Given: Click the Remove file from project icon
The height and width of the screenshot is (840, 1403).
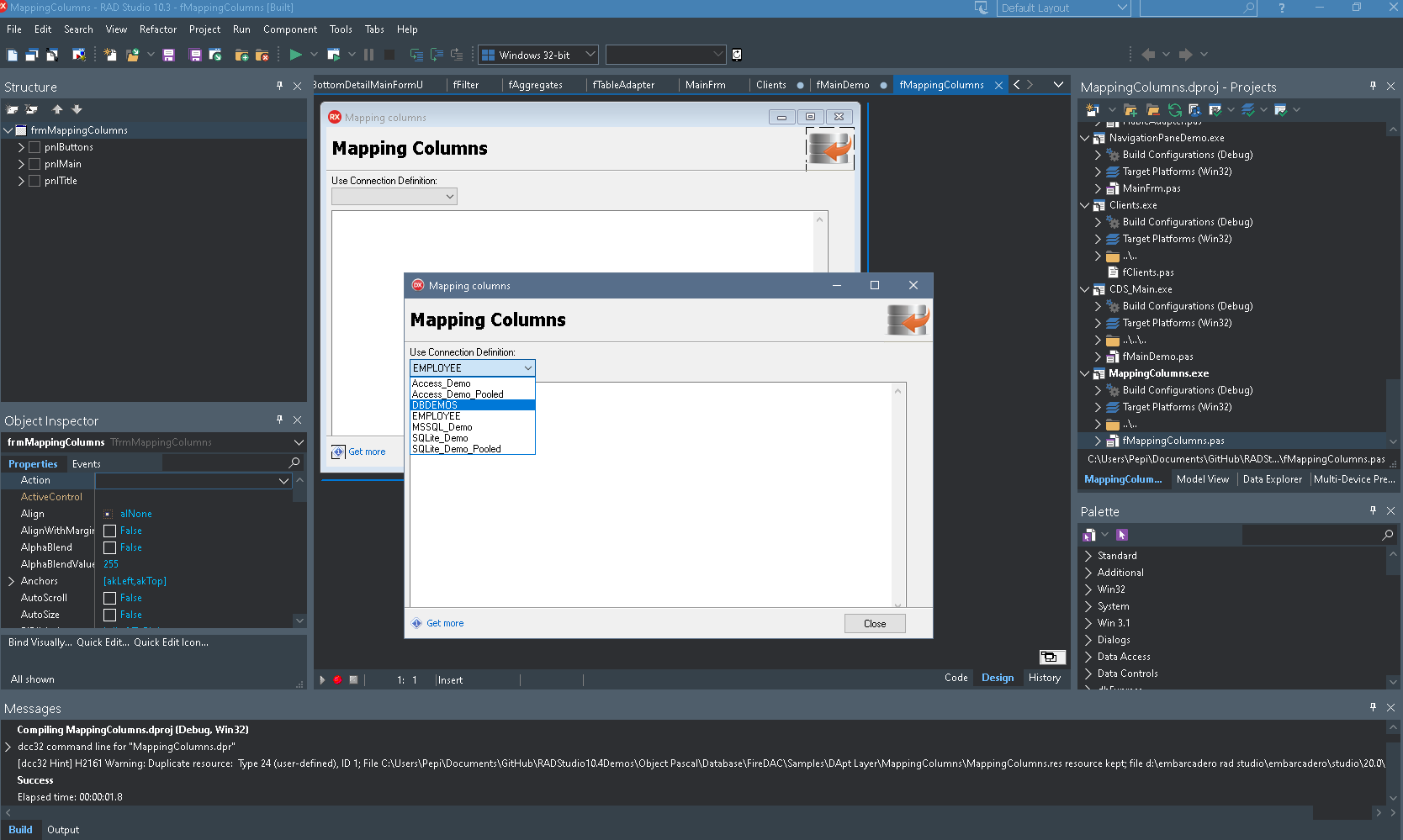Looking at the screenshot, I should [262, 55].
